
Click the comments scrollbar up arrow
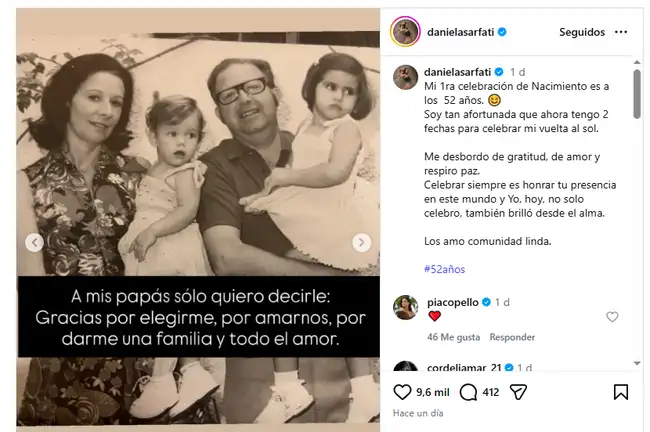637,62
